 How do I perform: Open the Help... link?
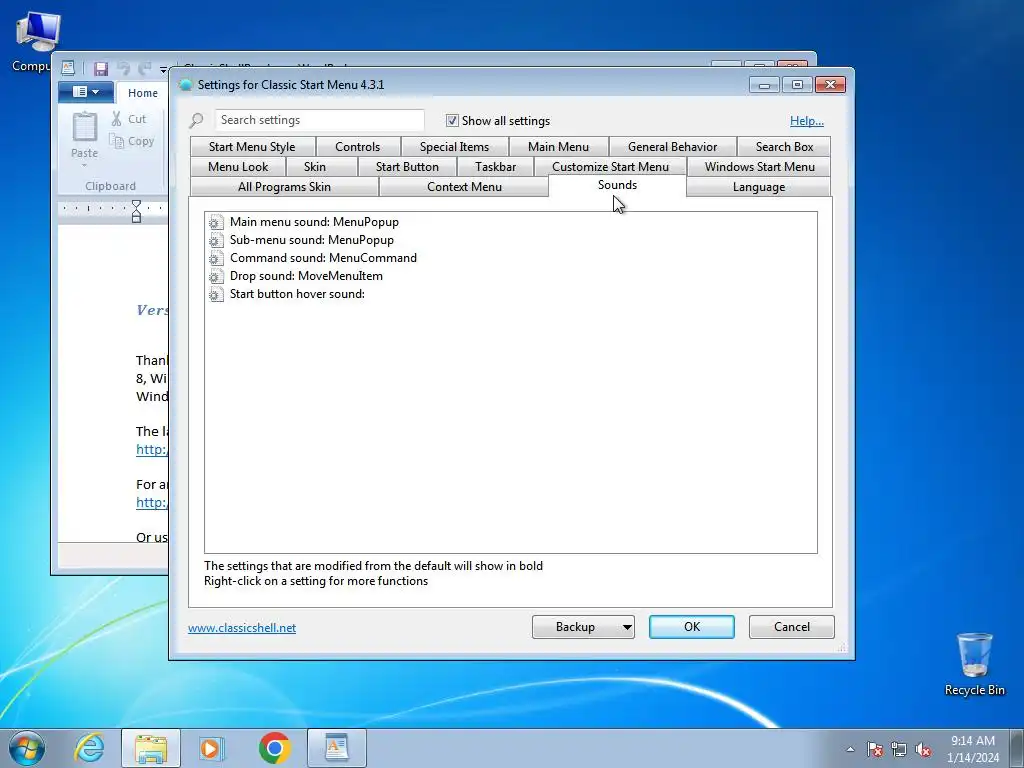(807, 121)
